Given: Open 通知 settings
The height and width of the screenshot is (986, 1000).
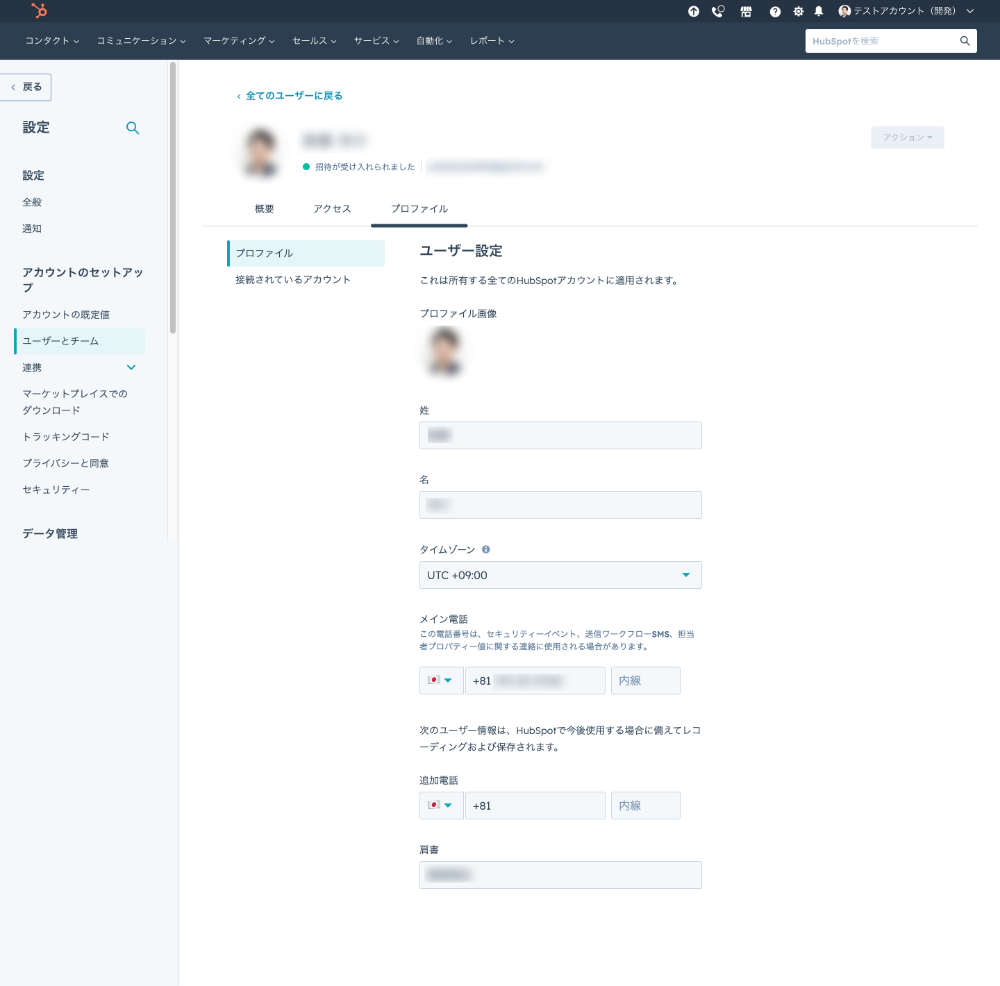Looking at the screenshot, I should (x=32, y=228).
